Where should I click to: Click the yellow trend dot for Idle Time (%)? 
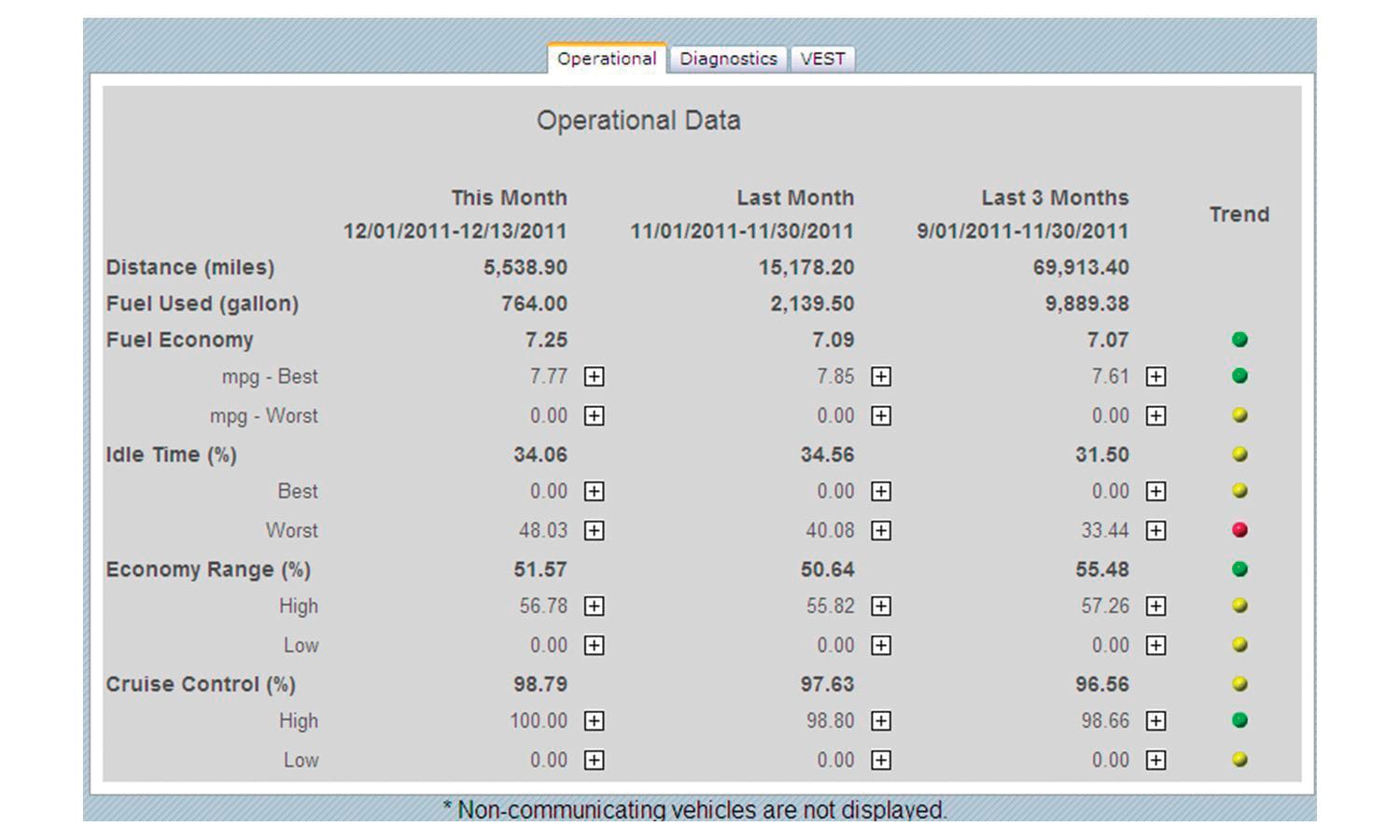click(1239, 455)
